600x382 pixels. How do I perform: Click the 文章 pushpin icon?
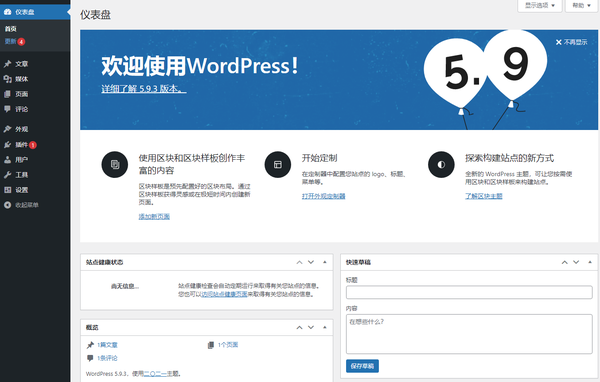(x=7, y=64)
